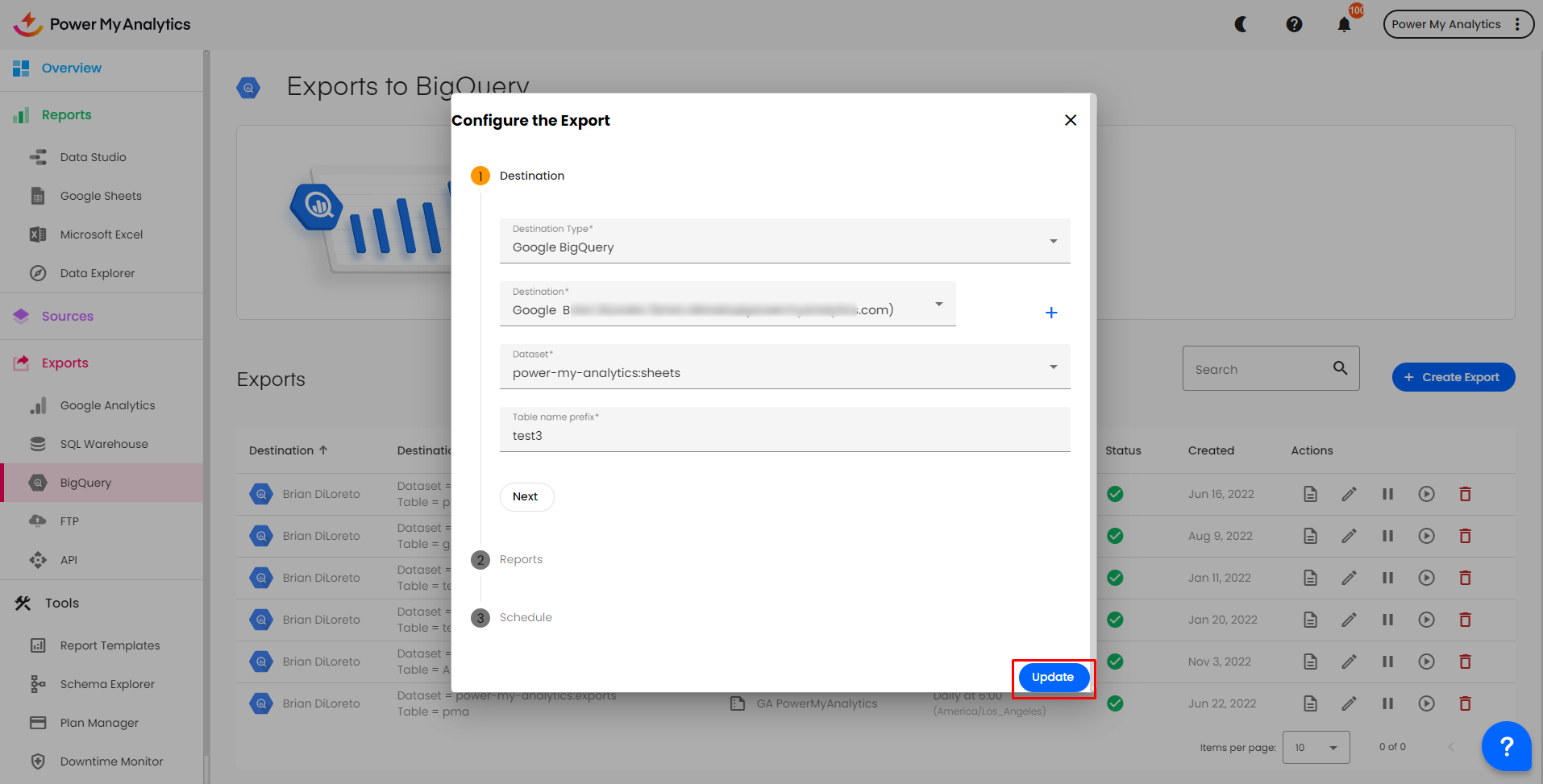The width and height of the screenshot is (1543, 784).
Task: View log file for Nov 3, 2022 export
Action: point(1310,662)
